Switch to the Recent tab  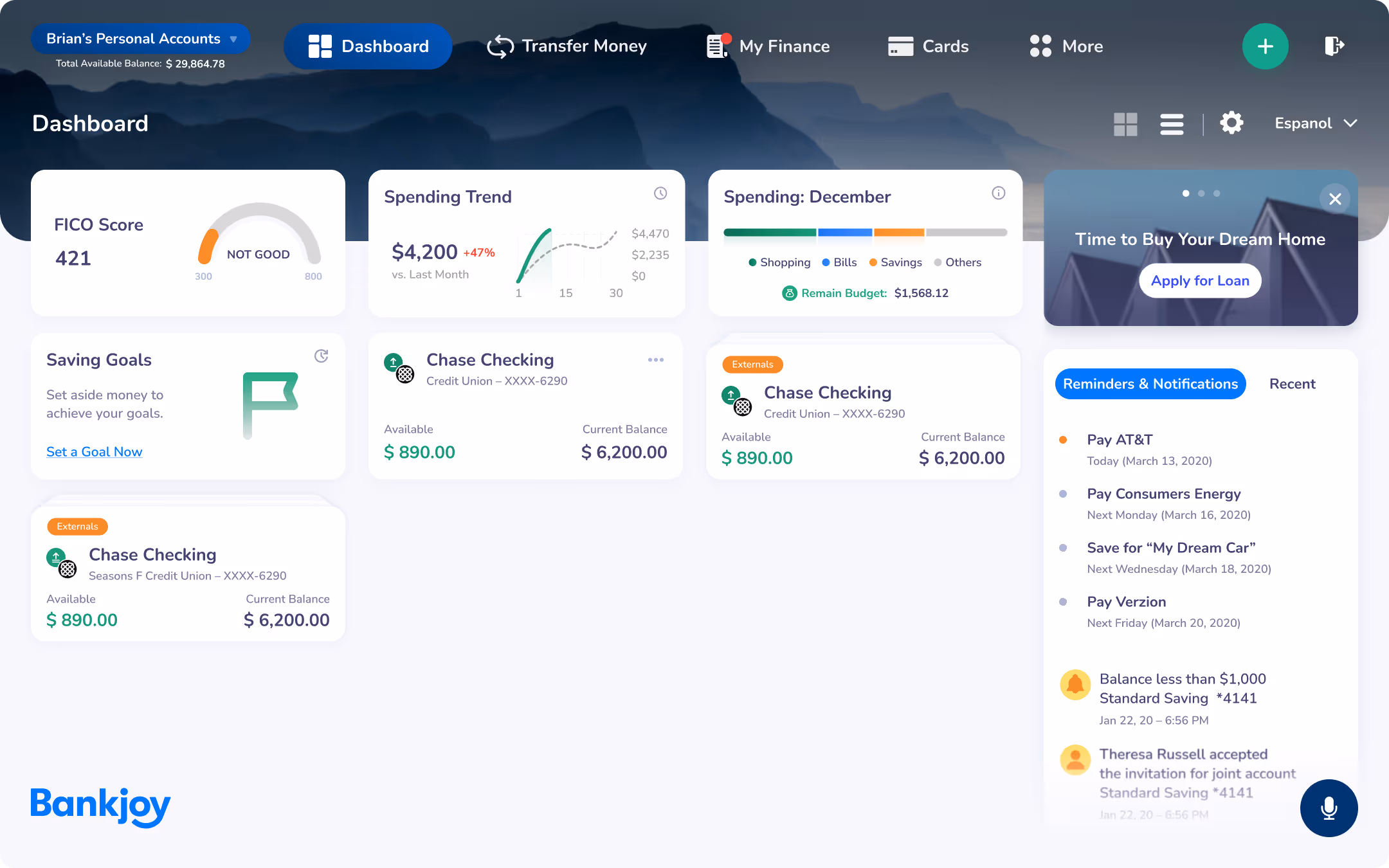click(1292, 383)
